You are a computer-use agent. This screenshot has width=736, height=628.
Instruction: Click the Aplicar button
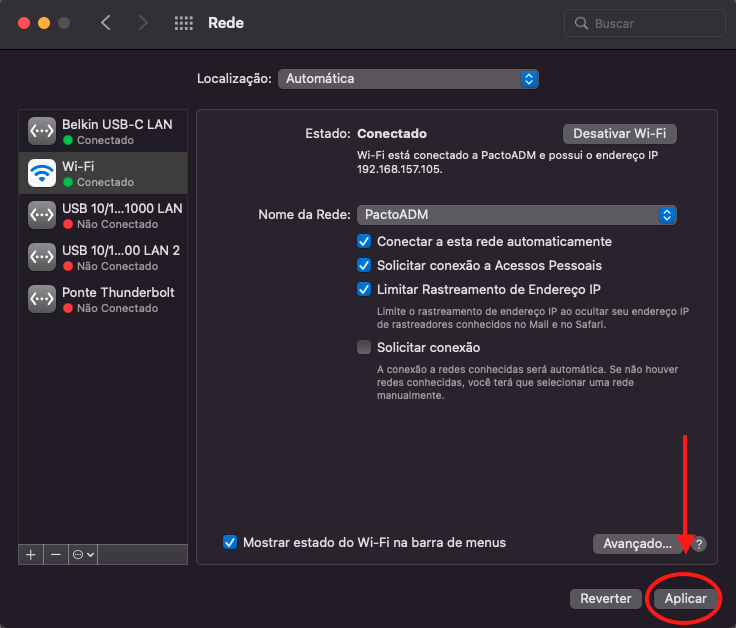pos(685,598)
